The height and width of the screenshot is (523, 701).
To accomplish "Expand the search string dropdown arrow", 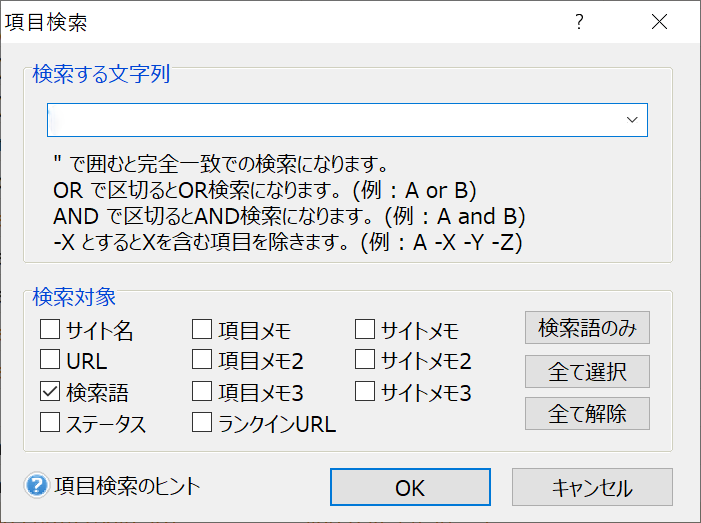I will click(x=632, y=120).
